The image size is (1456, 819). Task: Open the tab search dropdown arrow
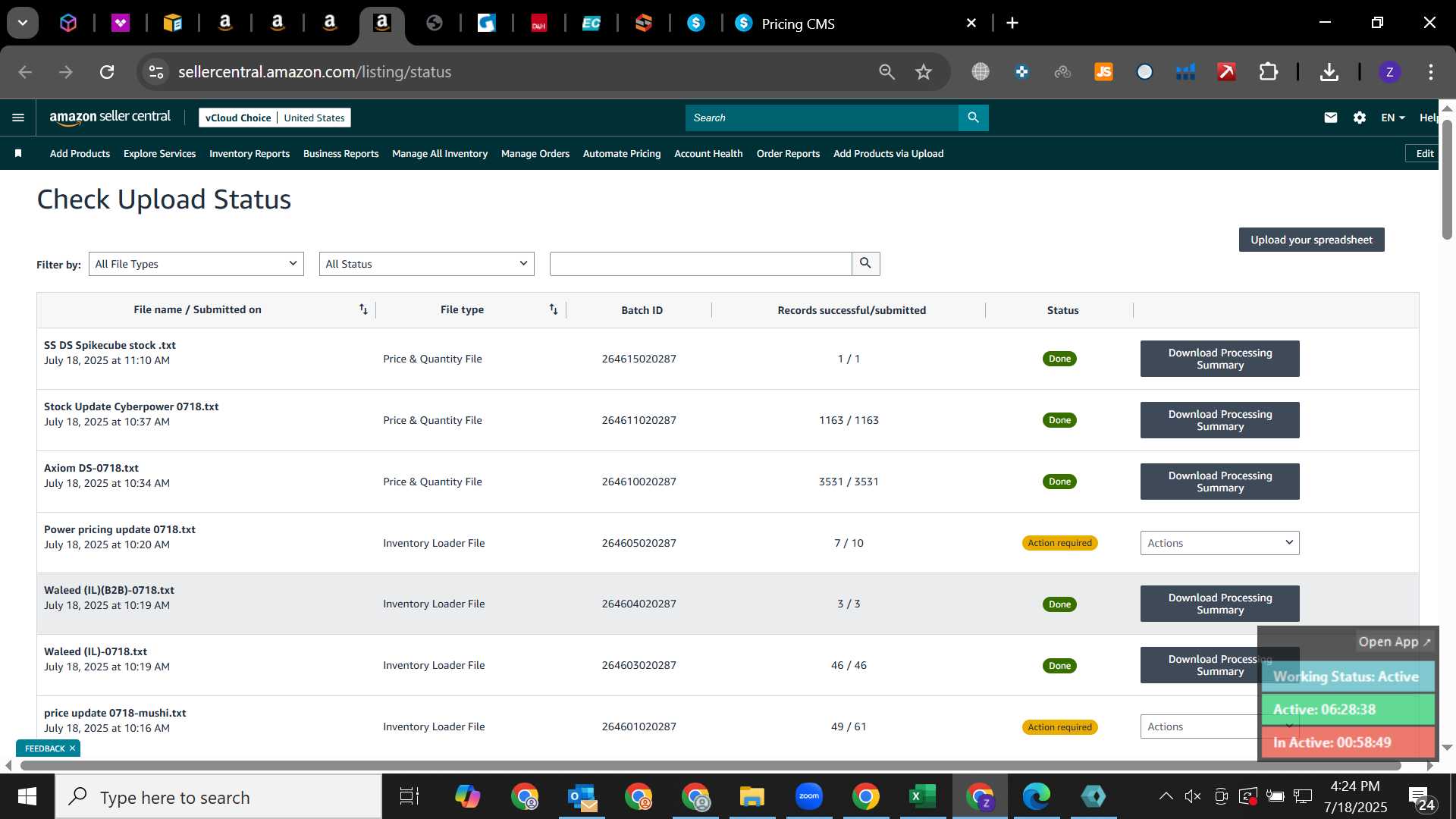point(23,23)
